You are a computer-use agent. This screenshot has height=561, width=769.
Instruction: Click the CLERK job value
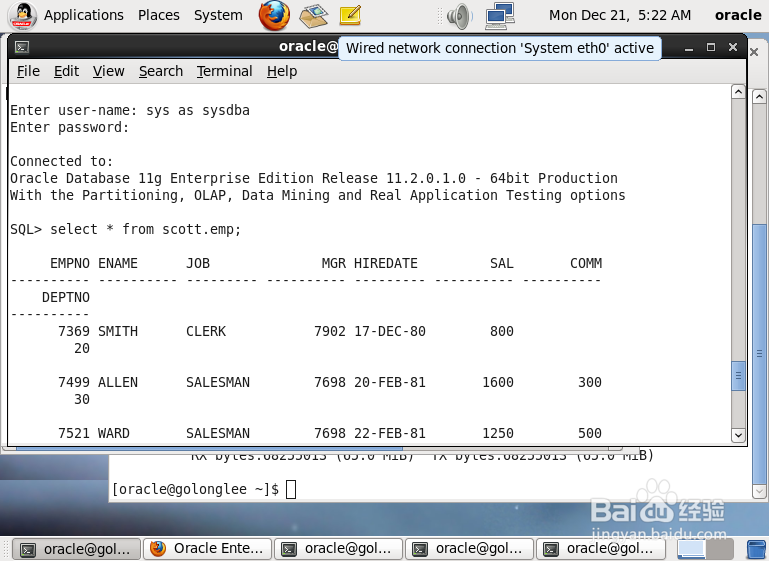pos(206,331)
